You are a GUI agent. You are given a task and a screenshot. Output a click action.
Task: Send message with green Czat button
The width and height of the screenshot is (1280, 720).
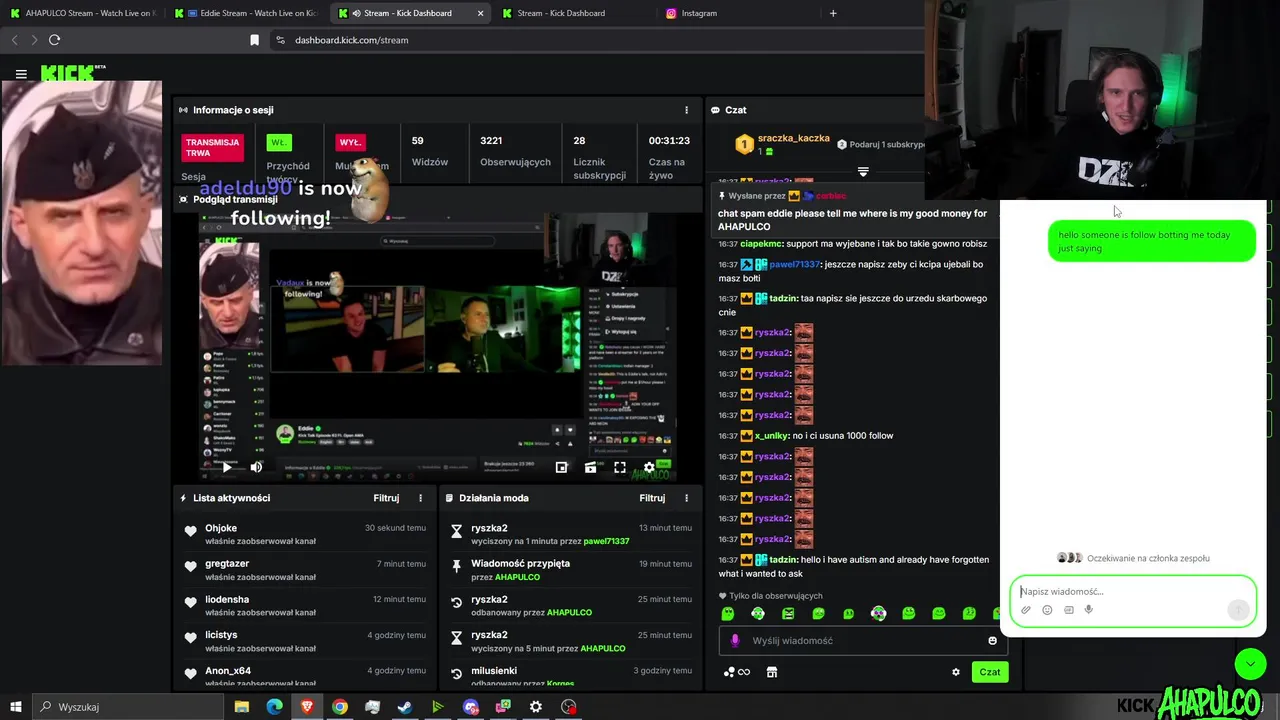tap(989, 672)
